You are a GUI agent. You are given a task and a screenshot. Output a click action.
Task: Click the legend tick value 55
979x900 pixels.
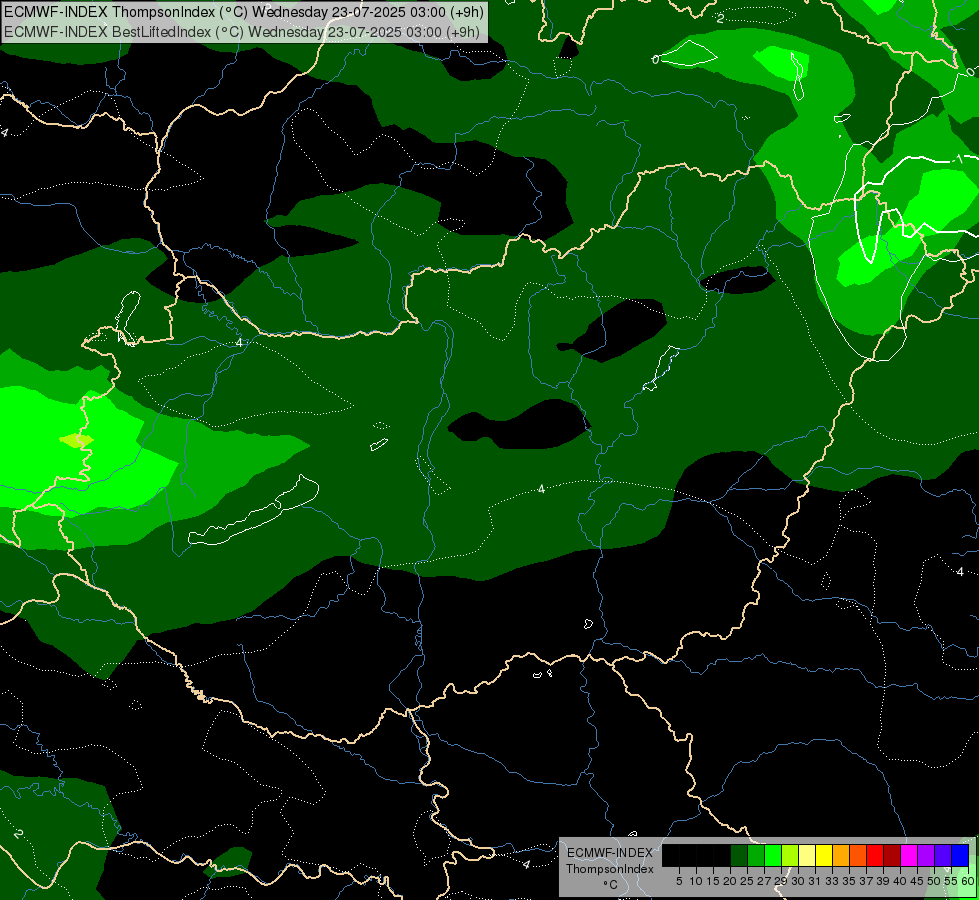point(951,881)
